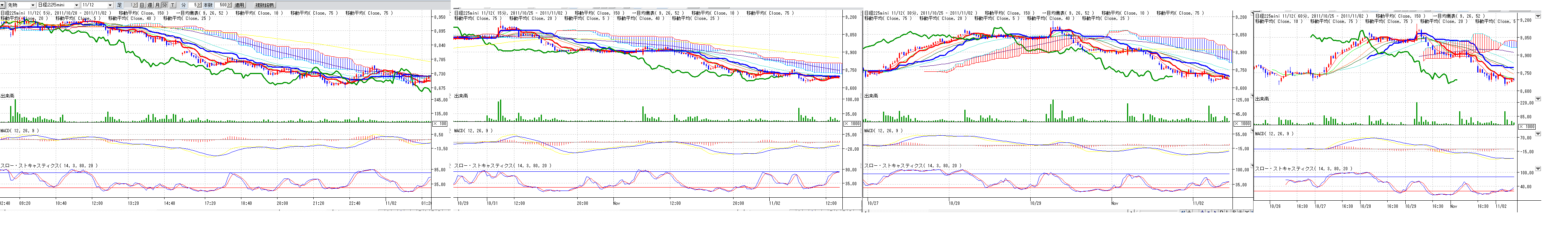This screenshot has width=1568, height=227.
Task: Click the 足 bar-type label in the toolbar
Action: pos(119,5)
